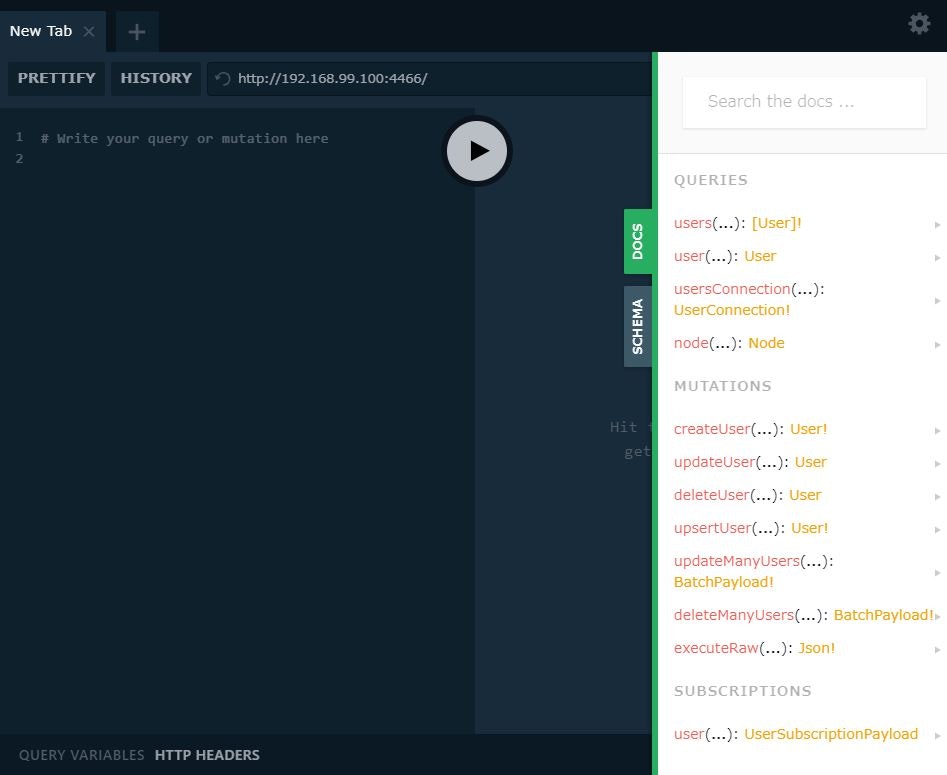Click the PRETTIFY button
Image resolution: width=947 pixels, height=775 pixels.
(x=56, y=79)
